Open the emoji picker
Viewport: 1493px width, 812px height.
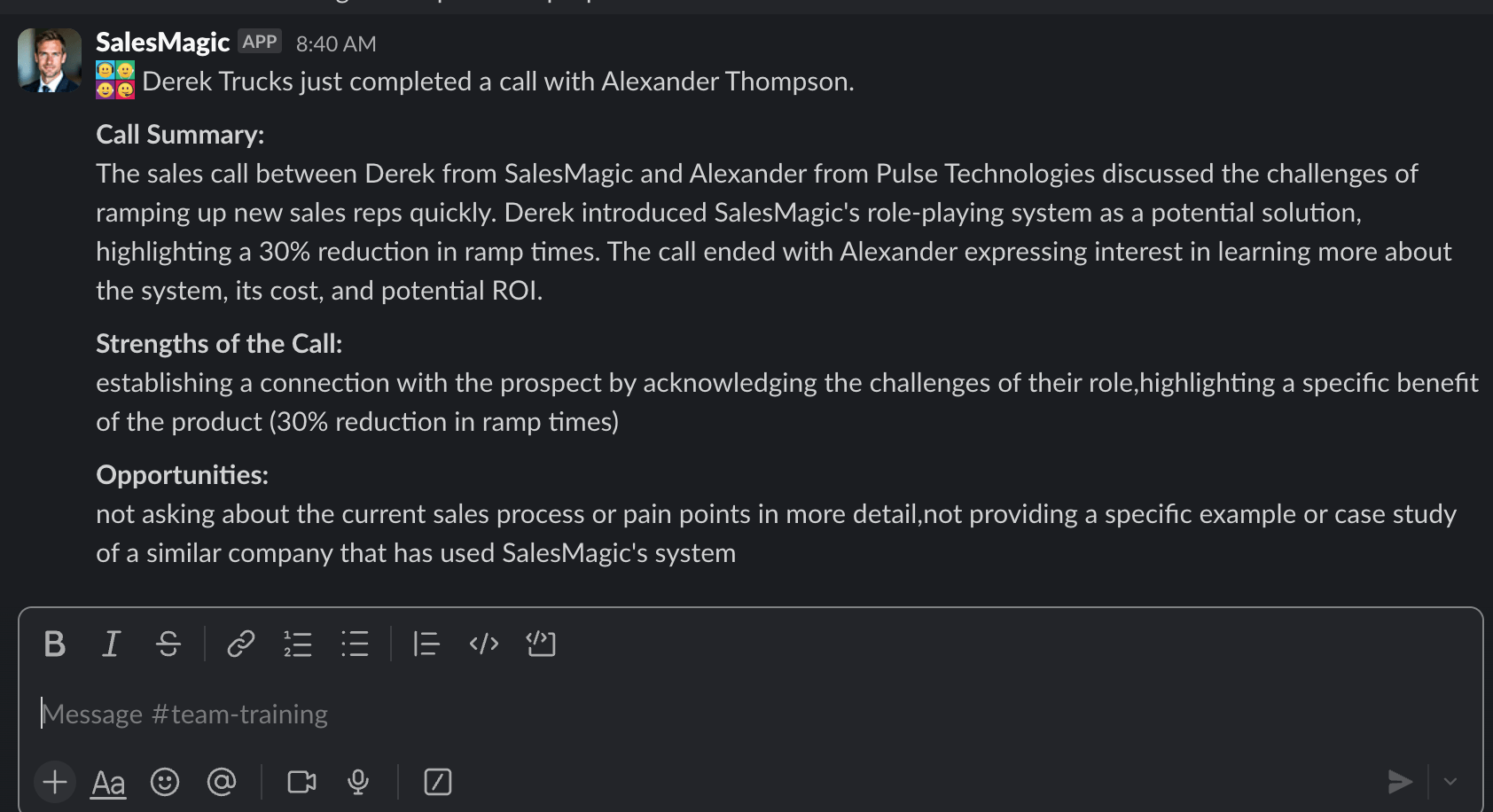[165, 782]
